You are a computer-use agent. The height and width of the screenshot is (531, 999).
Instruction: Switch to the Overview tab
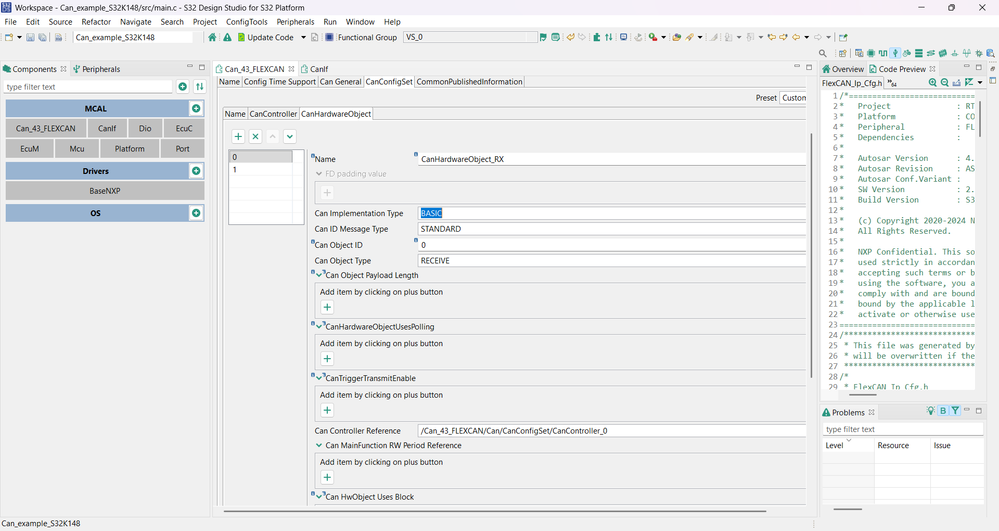coord(843,69)
